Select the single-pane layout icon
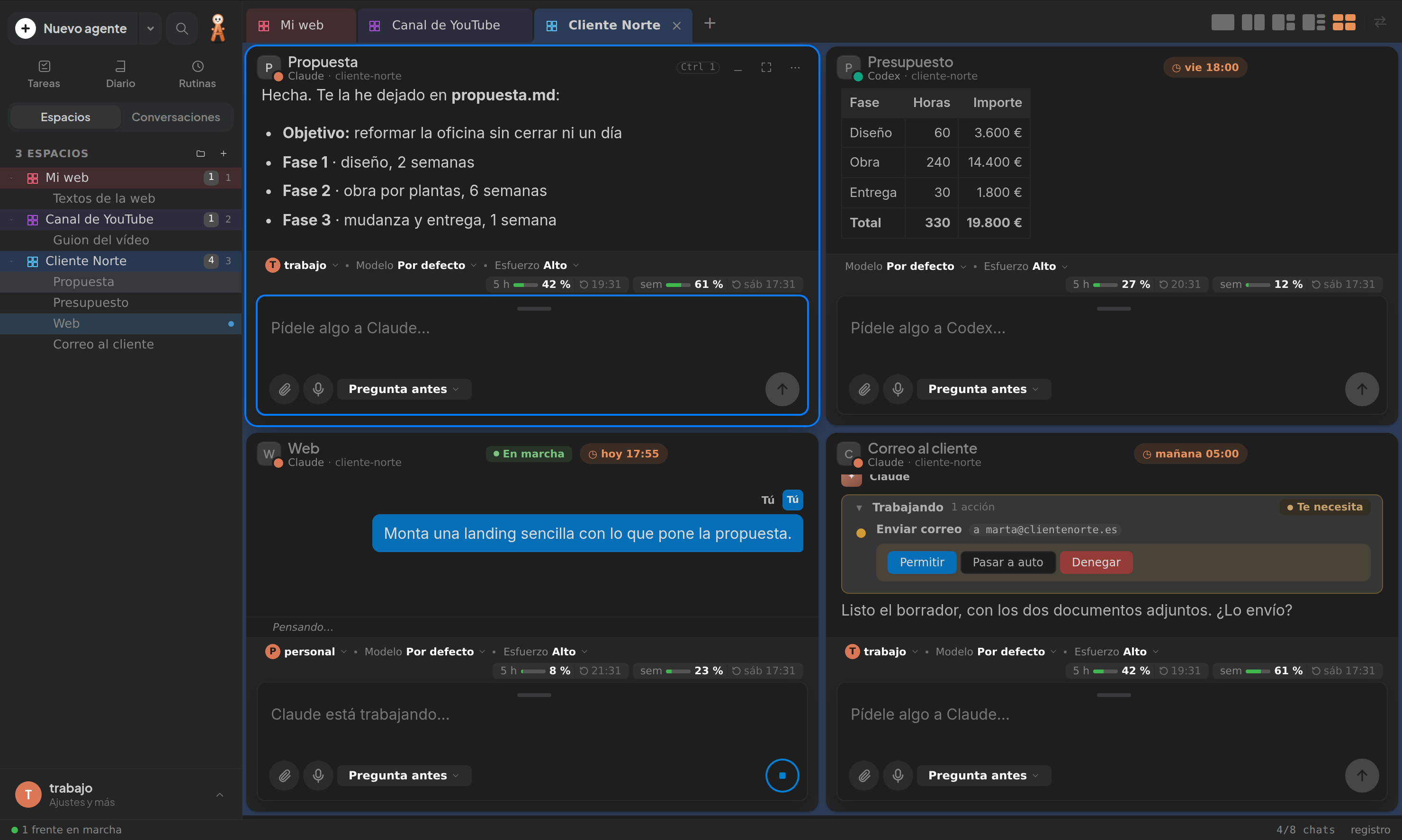This screenshot has height=840, width=1402. 1222,23
